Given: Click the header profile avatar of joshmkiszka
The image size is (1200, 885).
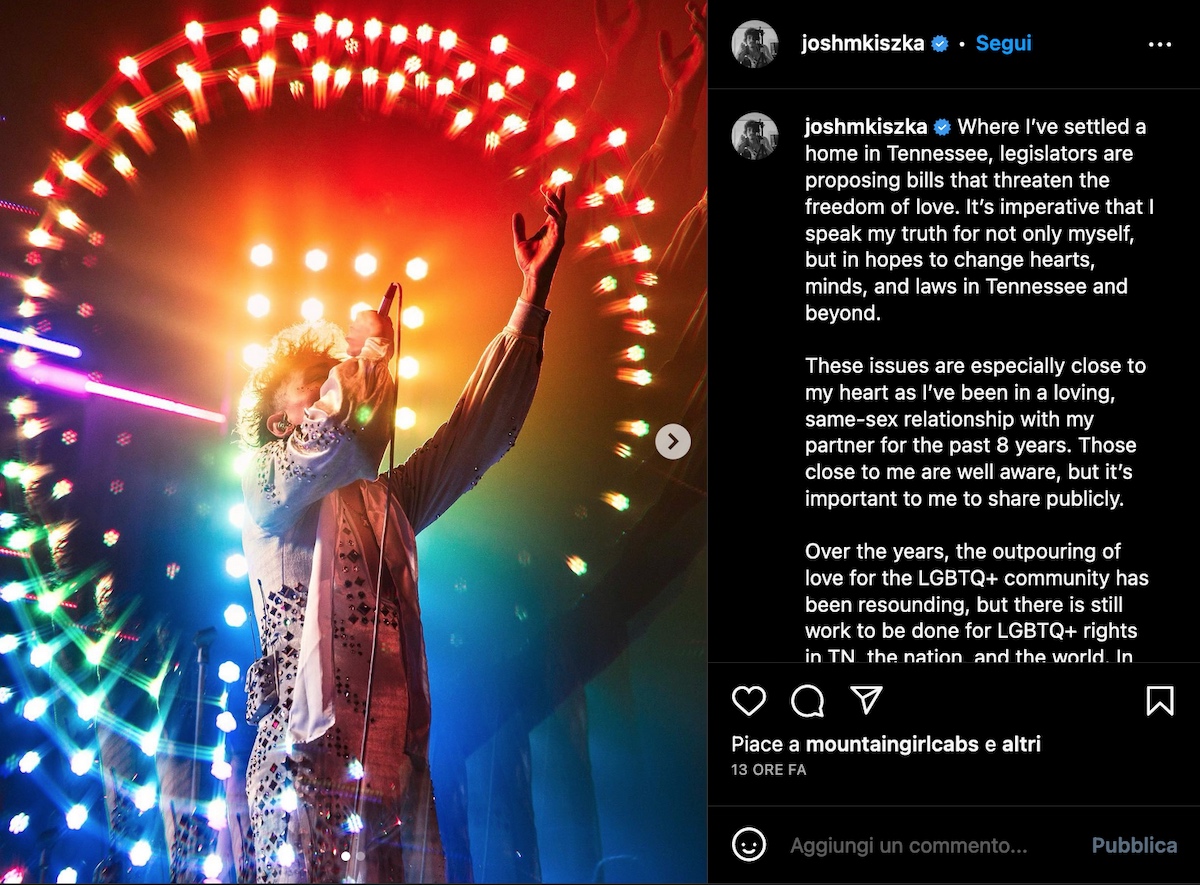Looking at the screenshot, I should click(x=755, y=44).
